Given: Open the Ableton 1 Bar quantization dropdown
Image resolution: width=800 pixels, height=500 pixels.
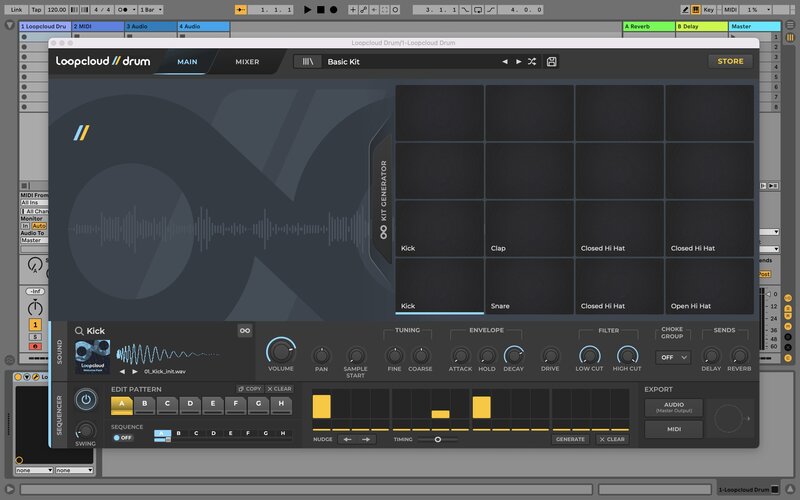Looking at the screenshot, I should pyautogui.click(x=151, y=9).
